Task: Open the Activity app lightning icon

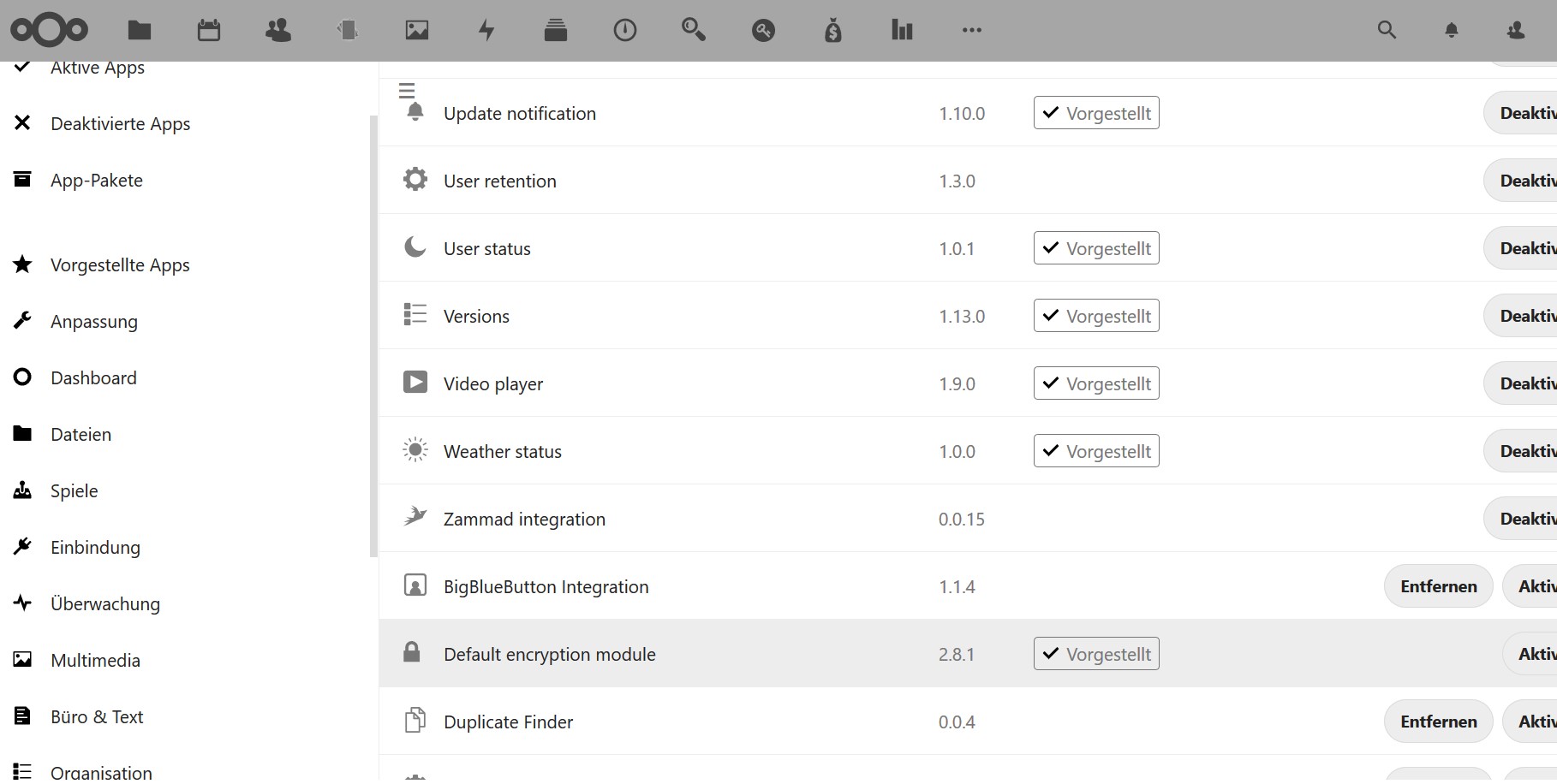Action: click(486, 29)
